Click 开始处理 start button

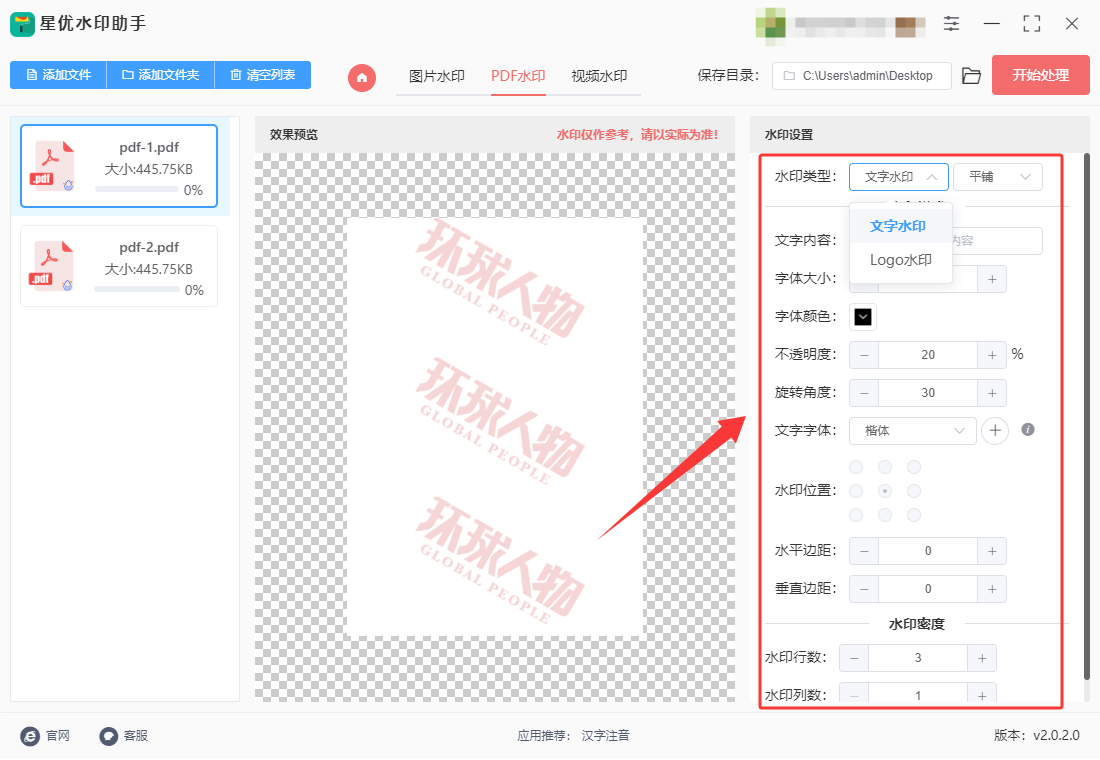coord(1040,75)
